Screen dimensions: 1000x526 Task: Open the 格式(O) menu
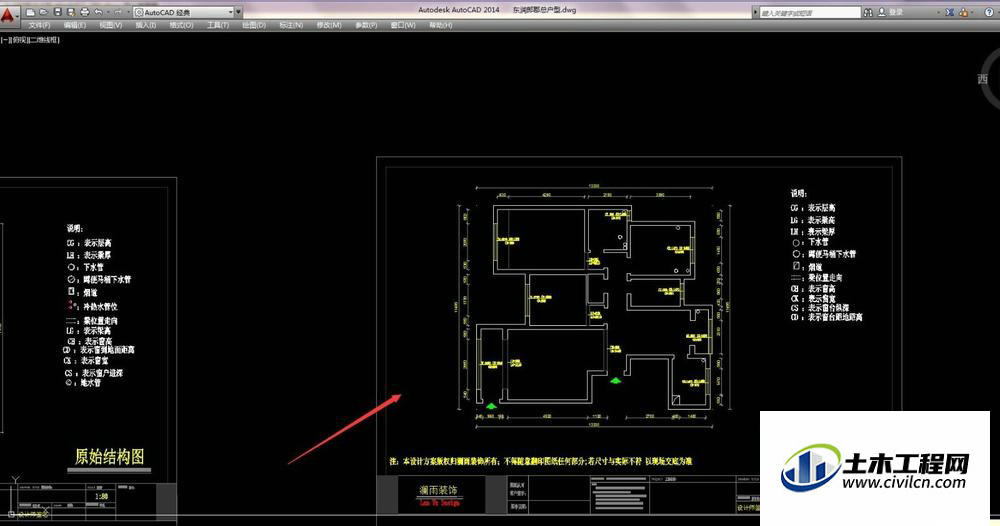(x=181, y=25)
